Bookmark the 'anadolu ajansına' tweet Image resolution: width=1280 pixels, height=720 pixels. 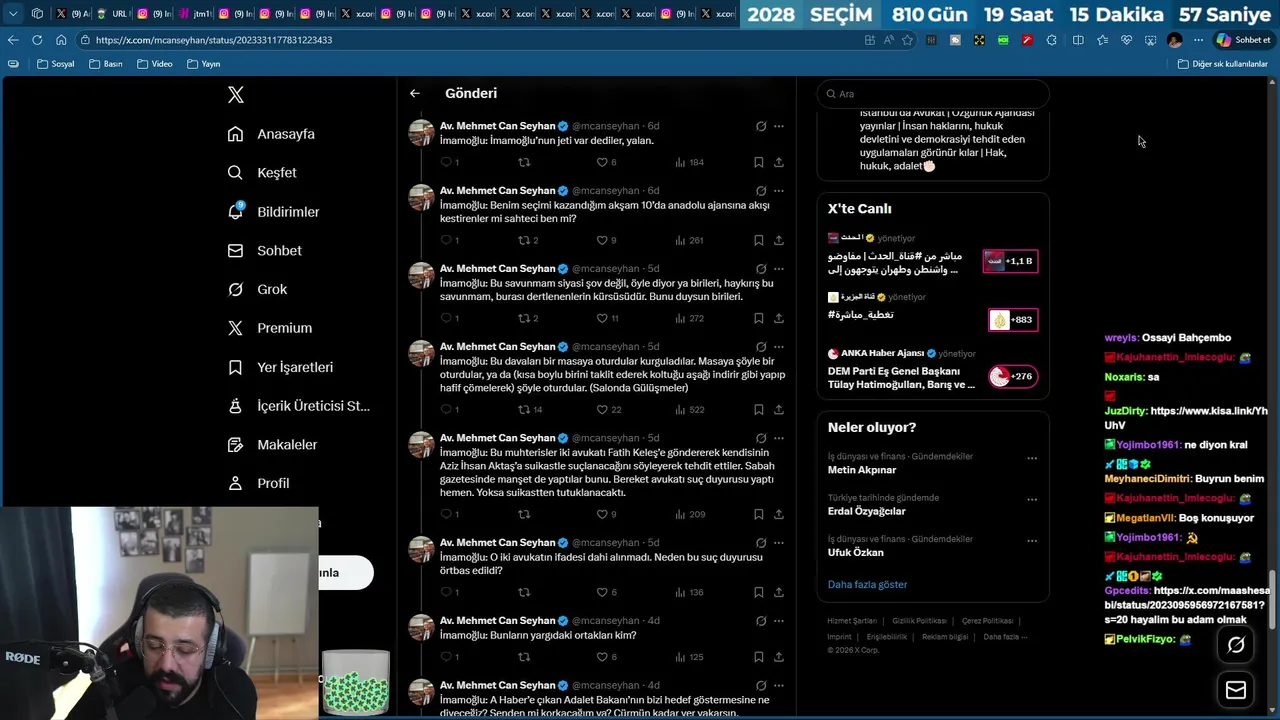[759, 240]
